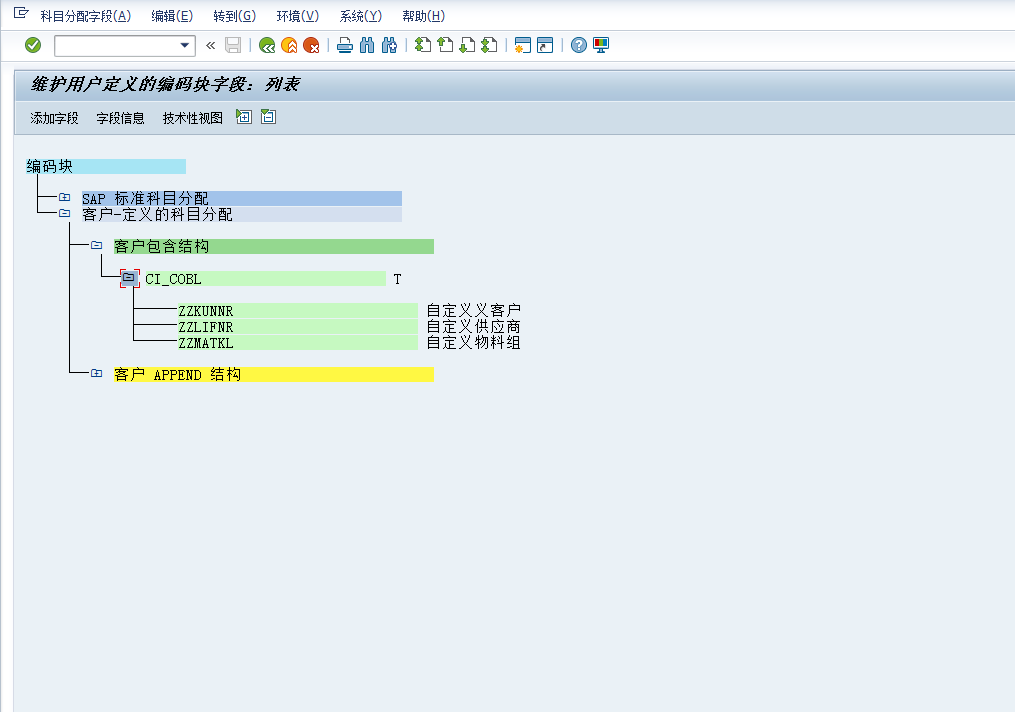This screenshot has width=1015, height=712.
Task: Click the Expand subtree icon in application toolbar
Action: (x=243, y=117)
